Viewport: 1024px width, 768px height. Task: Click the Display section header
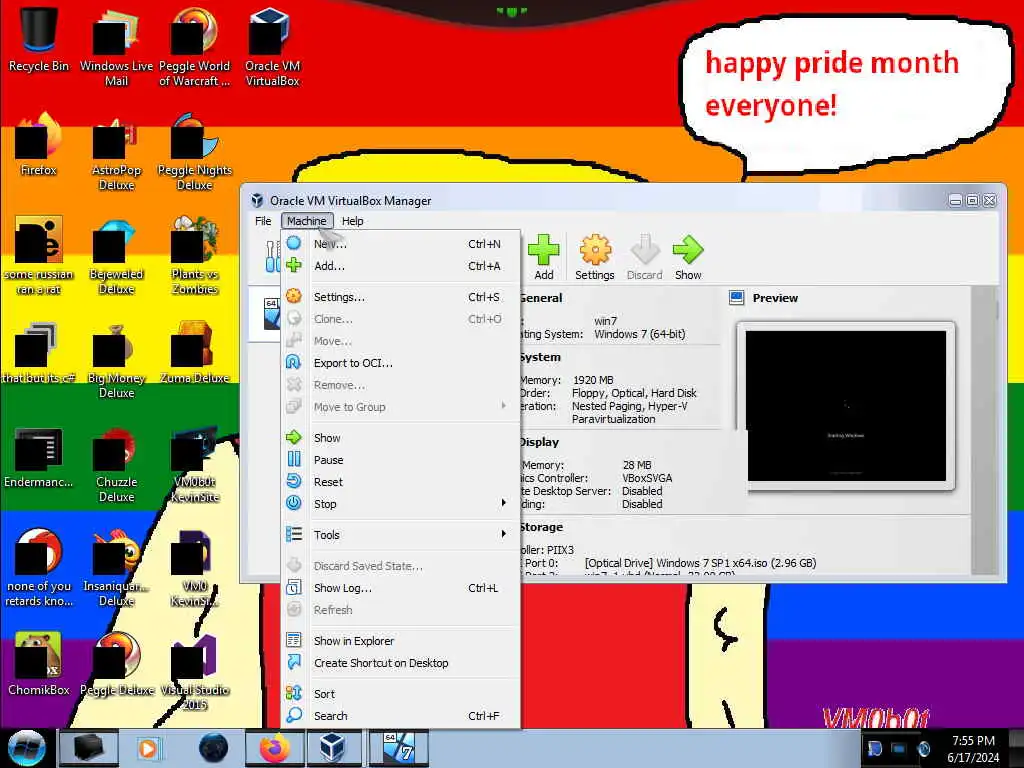[539, 442]
